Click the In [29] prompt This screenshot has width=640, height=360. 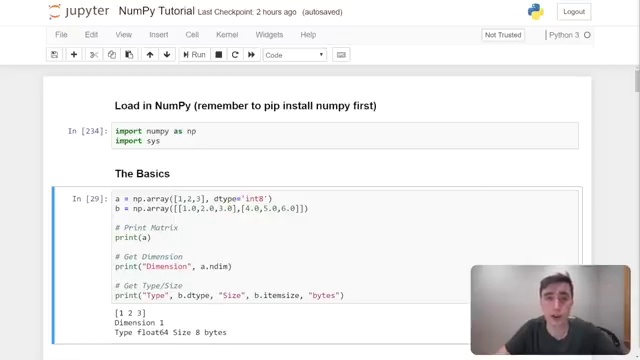click(90, 199)
